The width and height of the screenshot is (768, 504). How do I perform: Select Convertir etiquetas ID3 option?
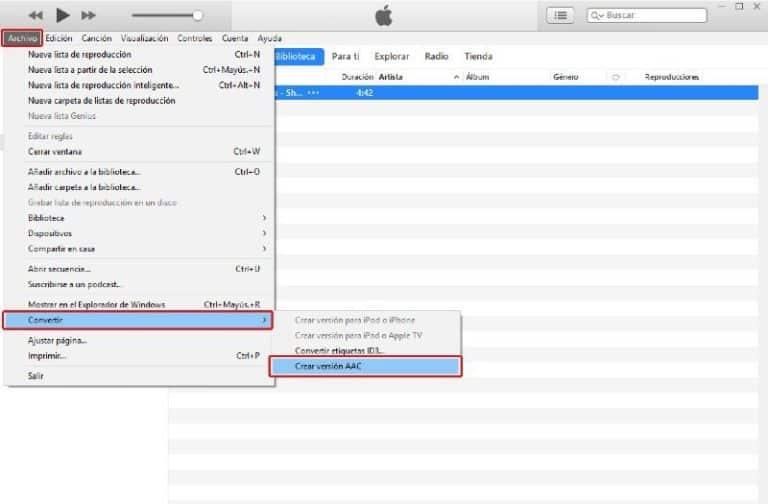point(340,351)
